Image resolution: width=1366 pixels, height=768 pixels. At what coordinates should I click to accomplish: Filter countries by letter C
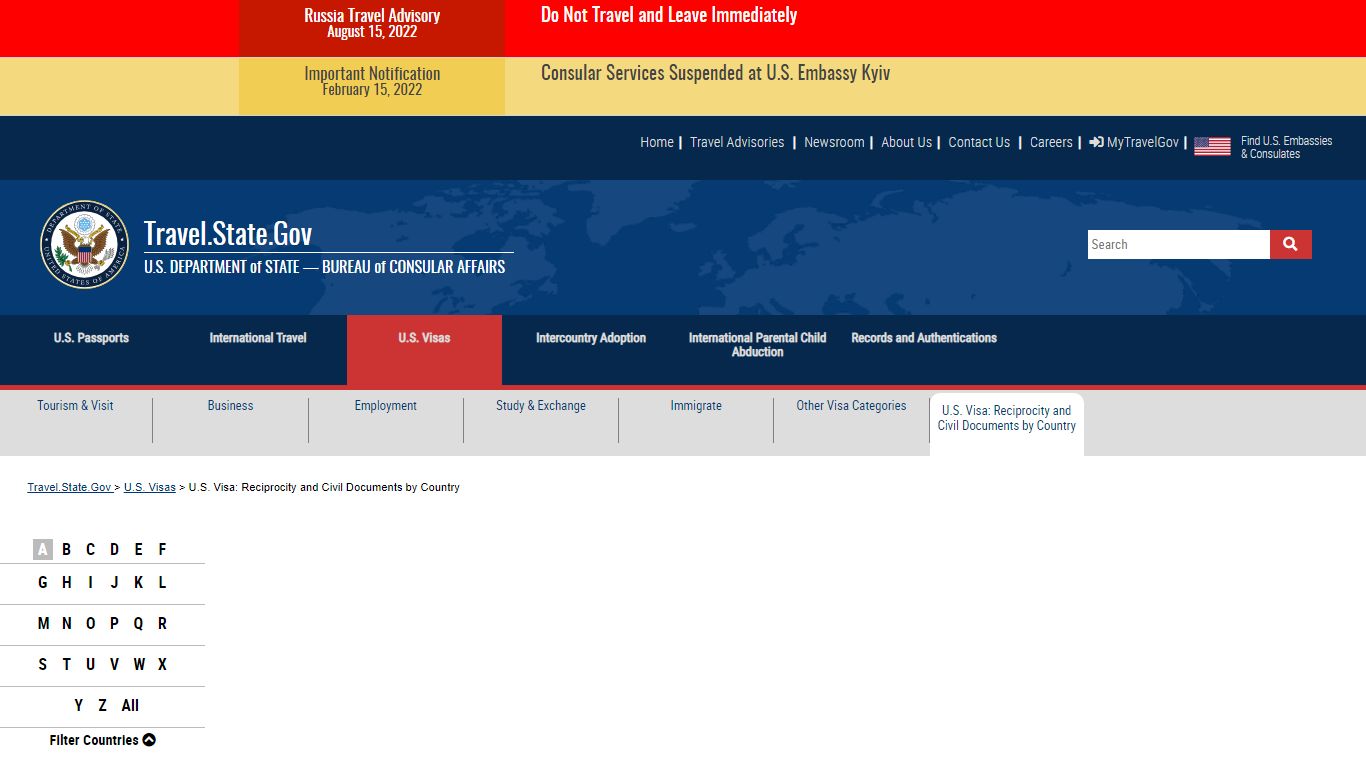pyautogui.click(x=90, y=549)
